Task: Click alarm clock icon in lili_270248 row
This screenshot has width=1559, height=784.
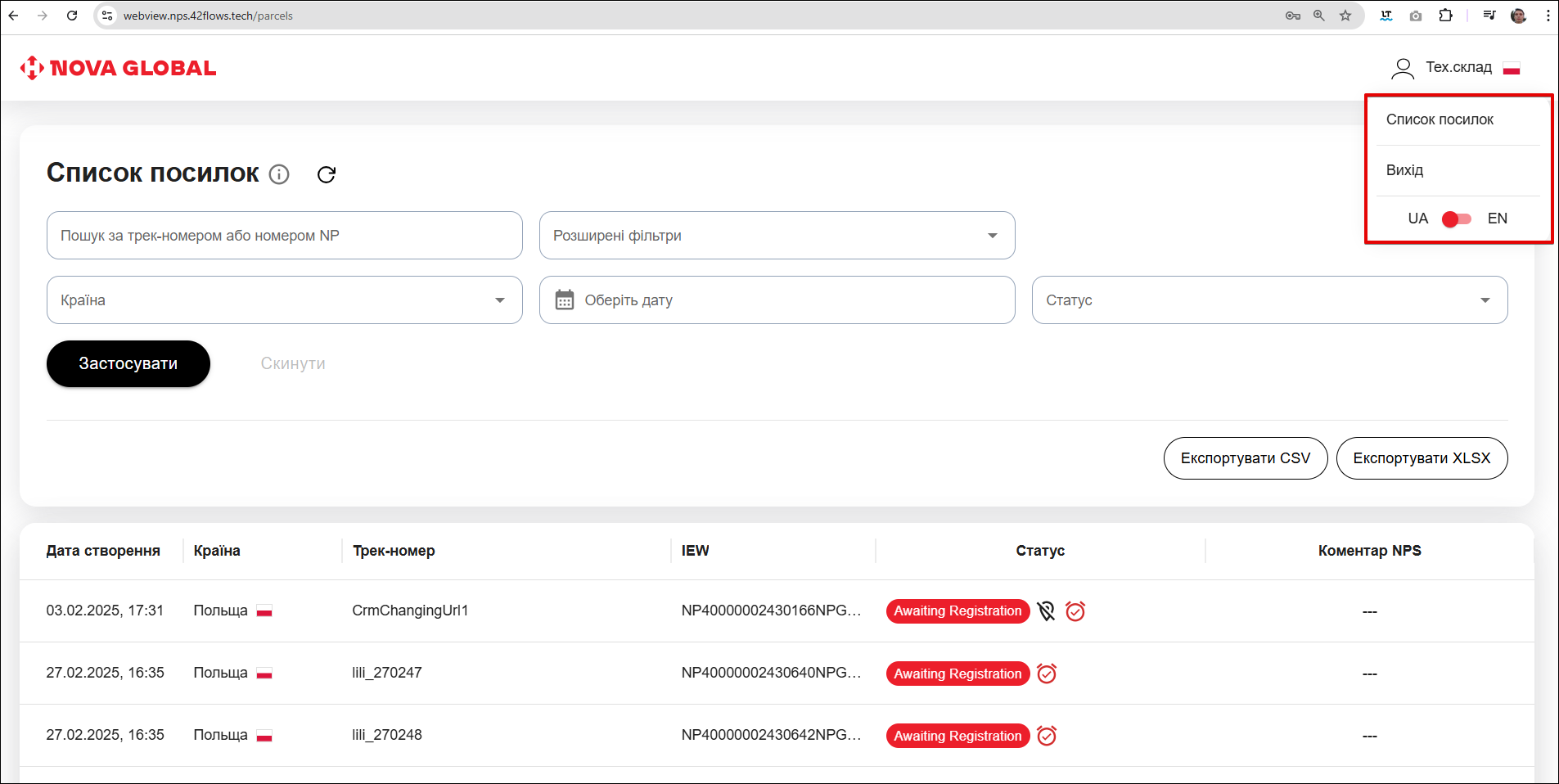Action: click(1047, 736)
